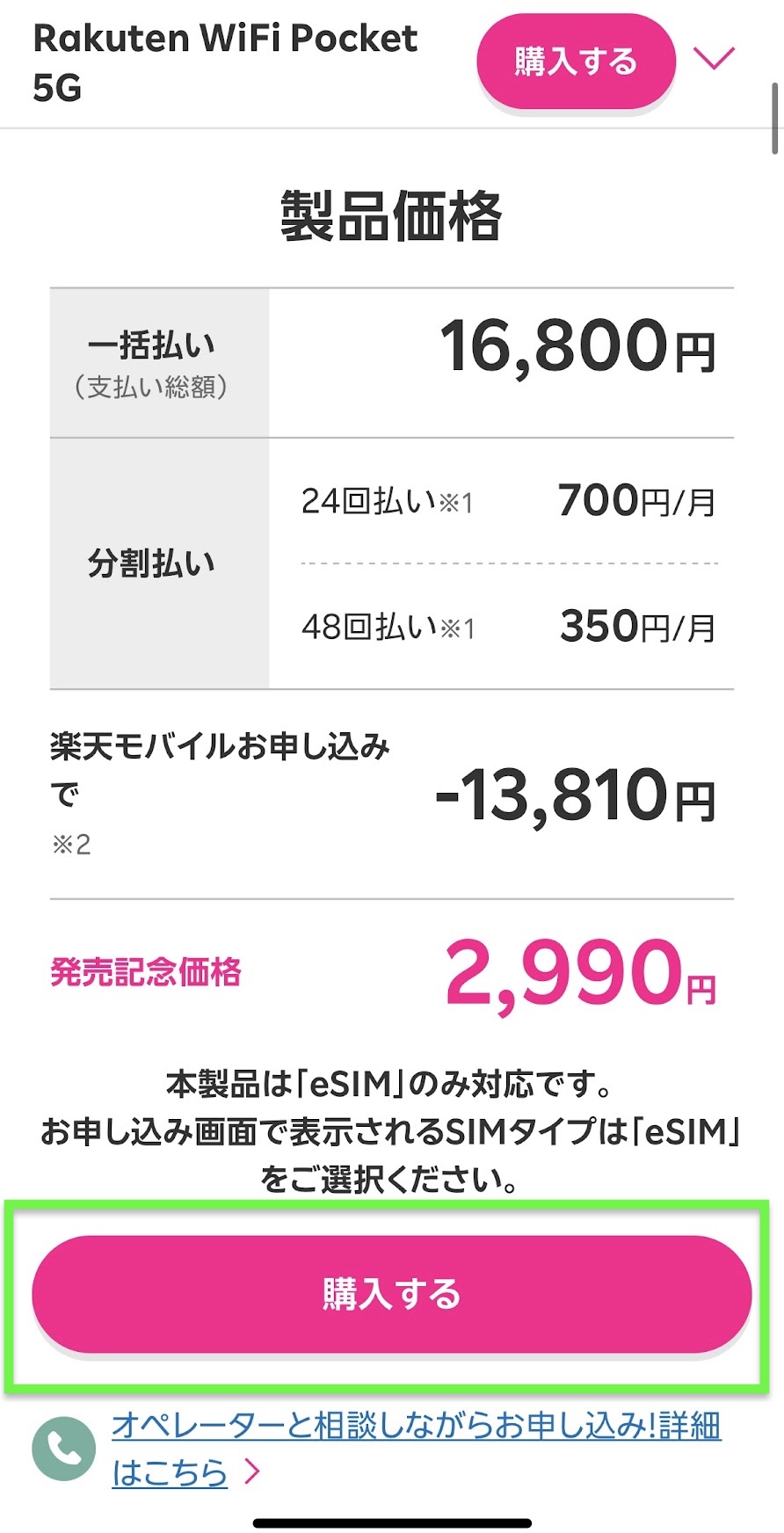Tap the -13,810円 discount amount
Screen dimensions: 784x1533
(x=576, y=796)
